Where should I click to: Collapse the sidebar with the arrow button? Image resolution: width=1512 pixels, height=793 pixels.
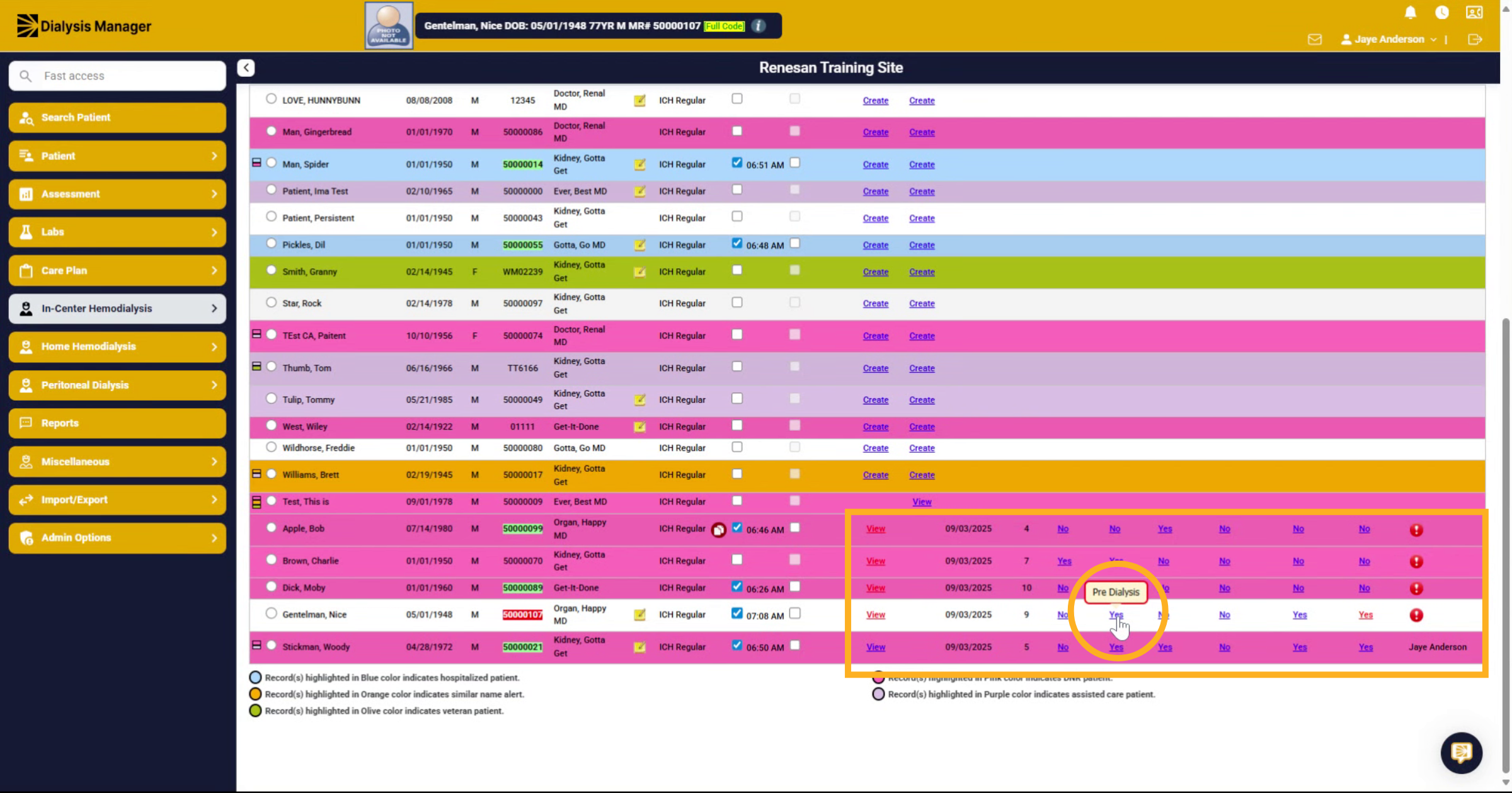[x=246, y=67]
